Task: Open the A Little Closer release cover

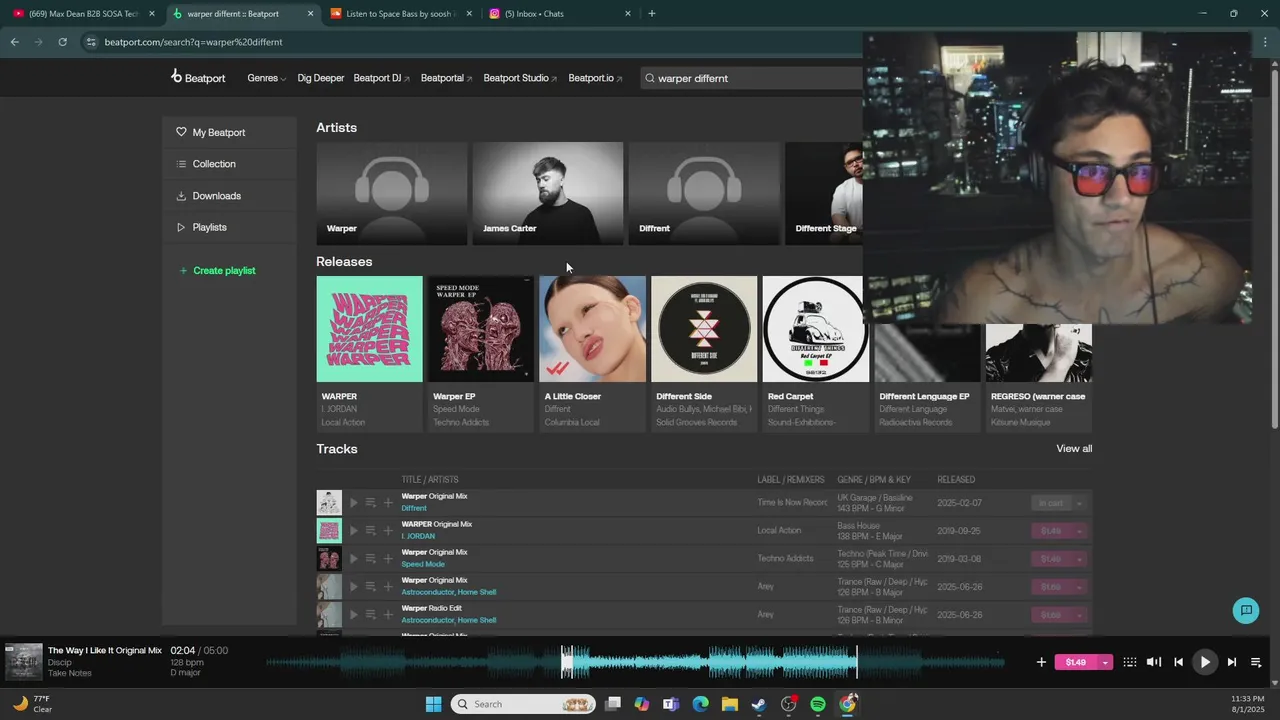Action: [592, 329]
